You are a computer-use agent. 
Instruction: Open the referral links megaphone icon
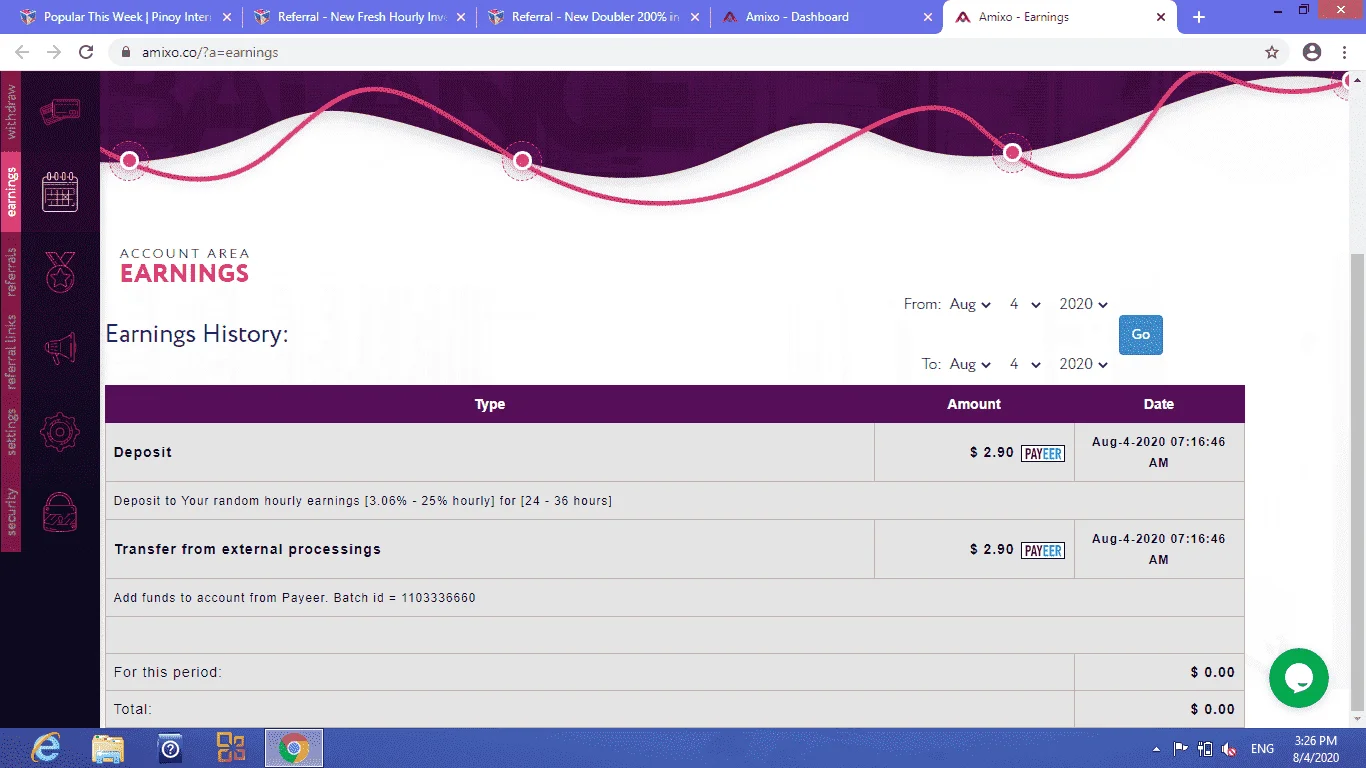pyautogui.click(x=60, y=349)
